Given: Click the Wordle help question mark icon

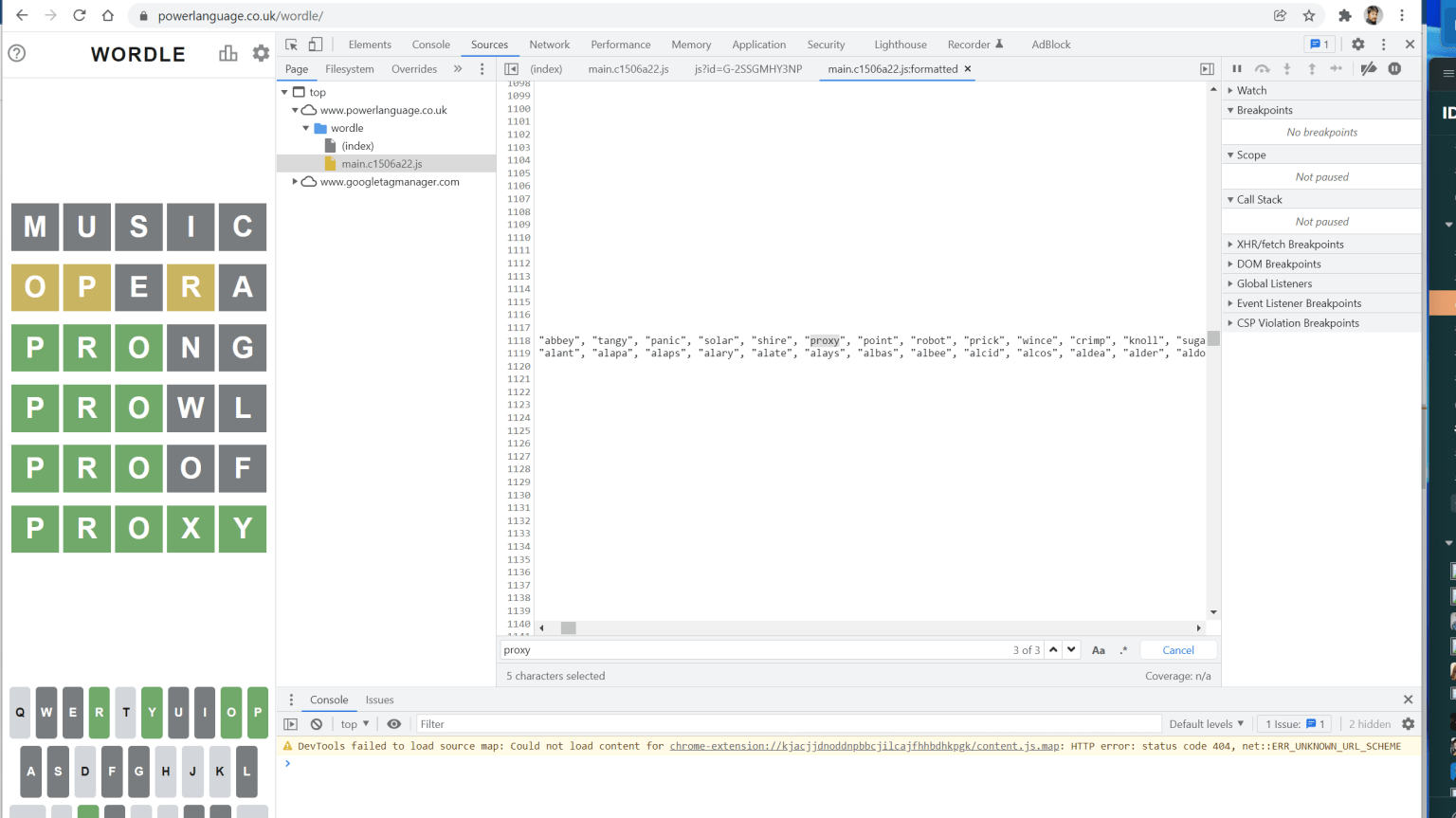Looking at the screenshot, I should (17, 54).
